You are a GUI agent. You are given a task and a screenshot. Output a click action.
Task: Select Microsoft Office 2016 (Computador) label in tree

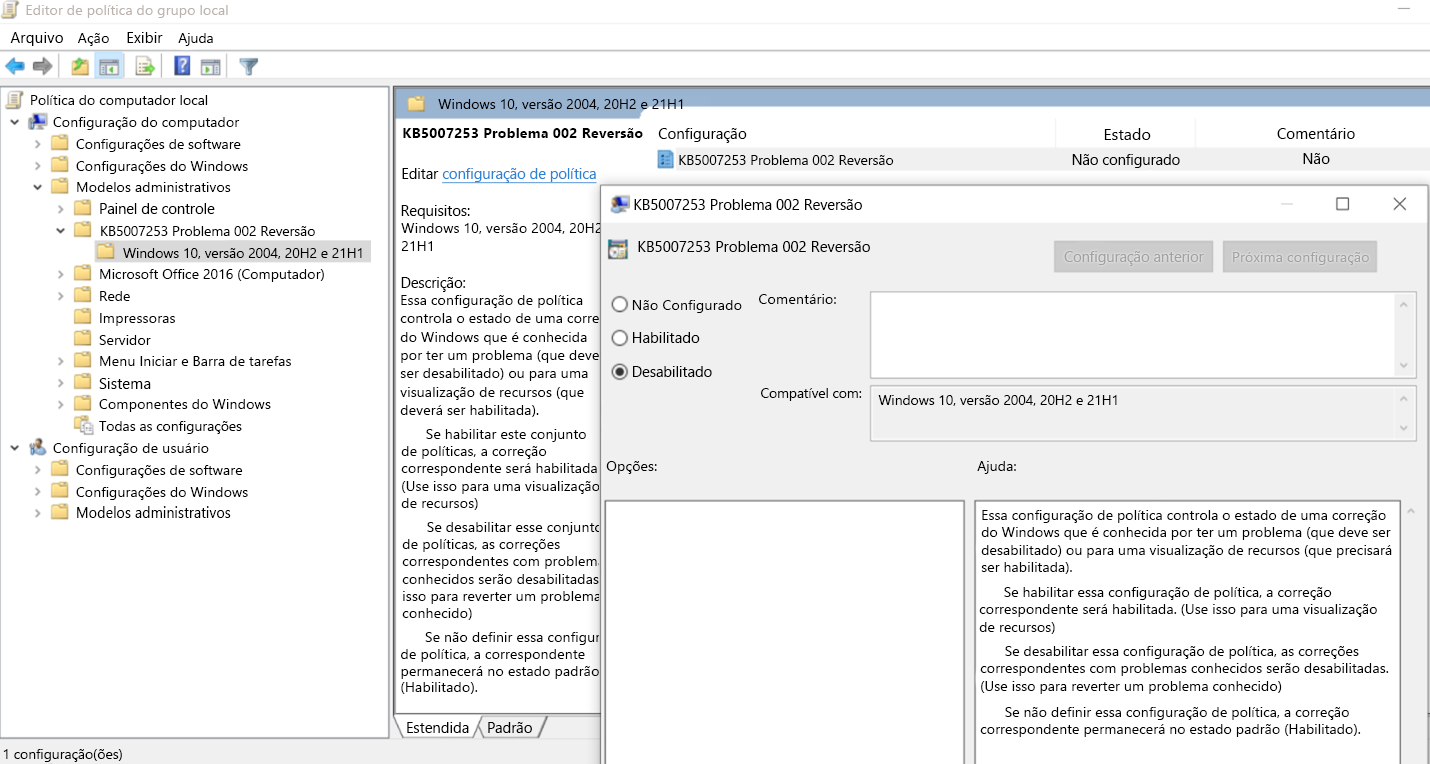point(211,274)
